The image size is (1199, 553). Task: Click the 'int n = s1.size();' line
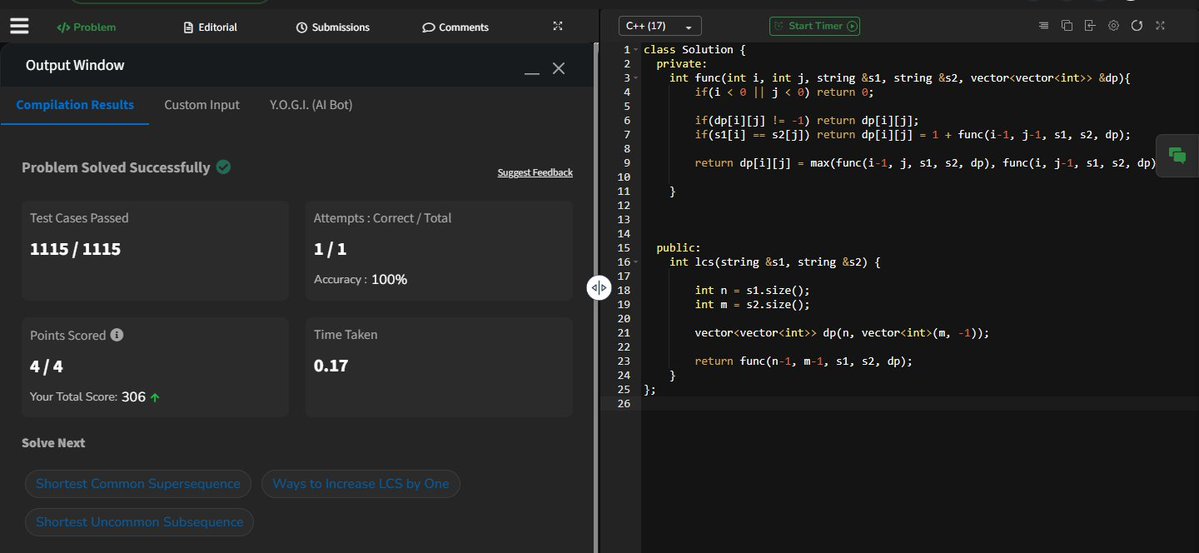click(x=752, y=290)
